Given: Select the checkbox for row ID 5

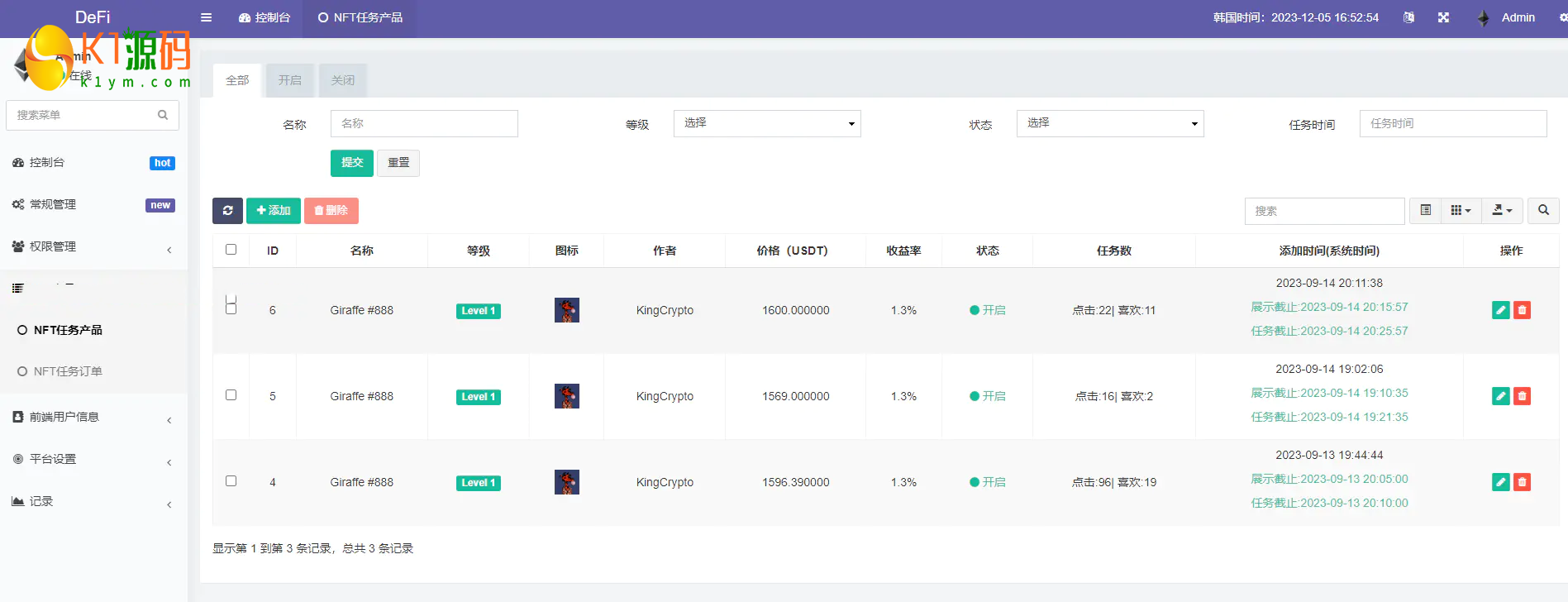Looking at the screenshot, I should click(231, 395).
